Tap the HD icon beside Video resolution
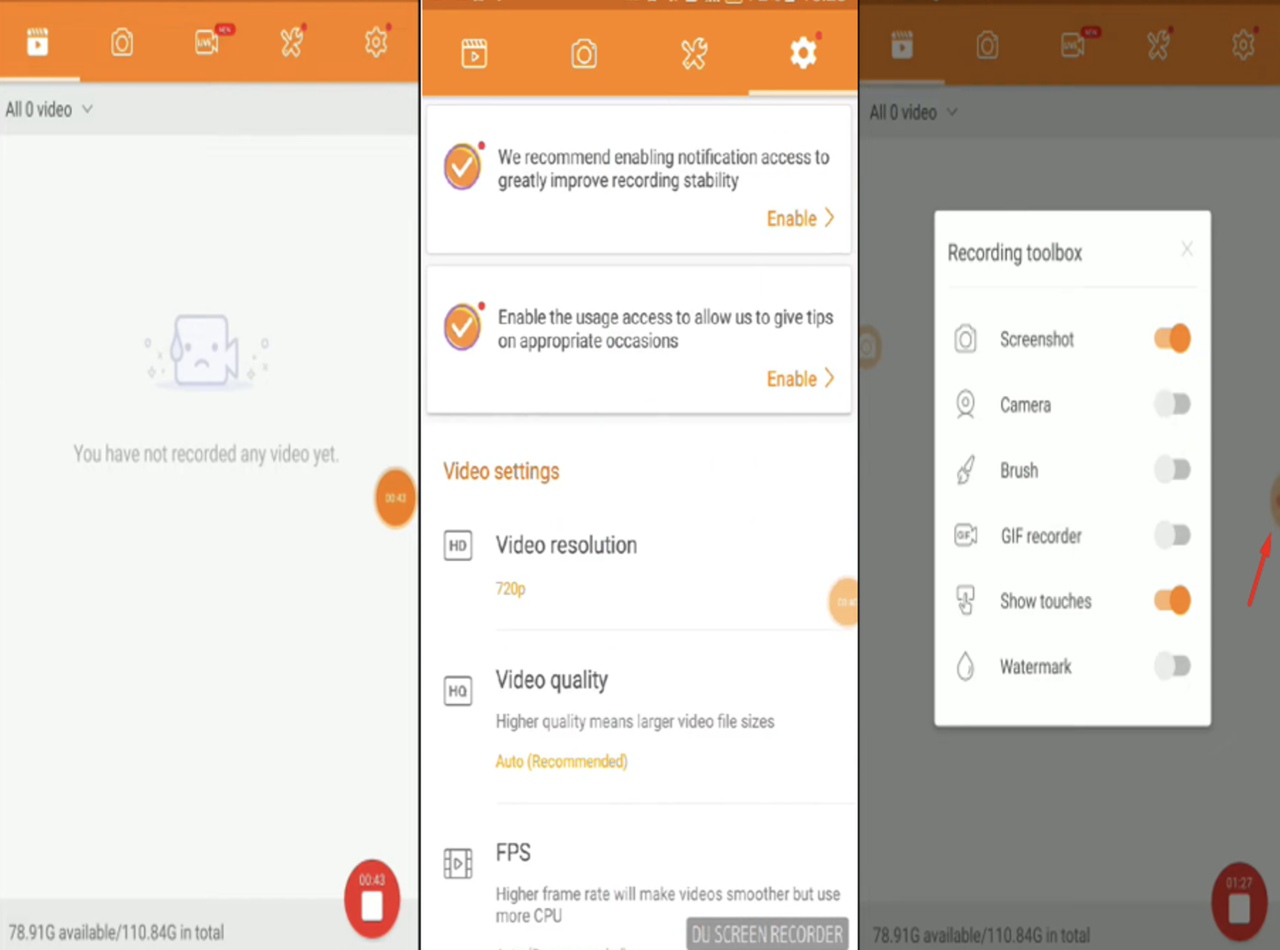Screen dimensions: 1280x950 click(457, 545)
